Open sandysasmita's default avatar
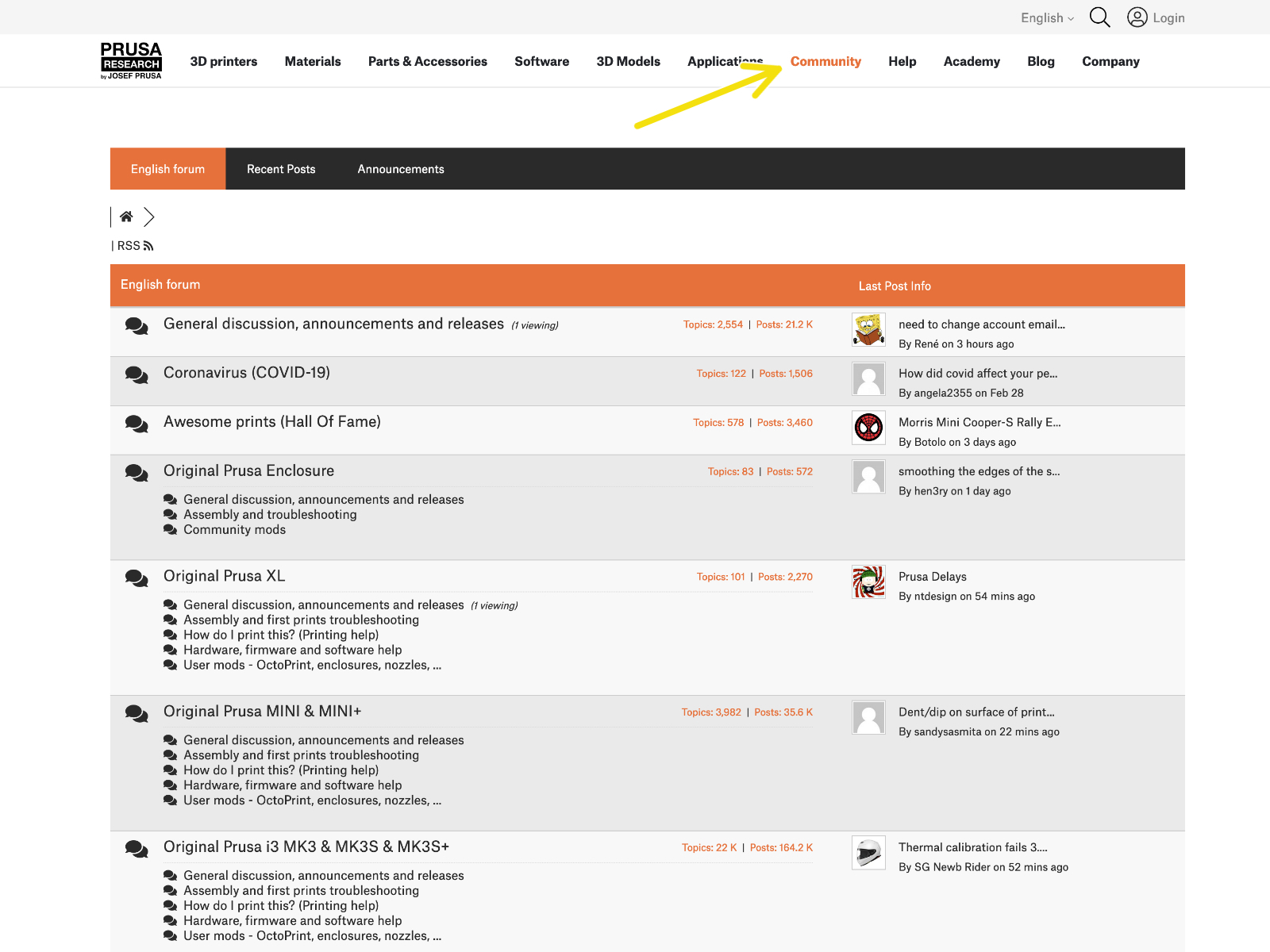 (868, 718)
